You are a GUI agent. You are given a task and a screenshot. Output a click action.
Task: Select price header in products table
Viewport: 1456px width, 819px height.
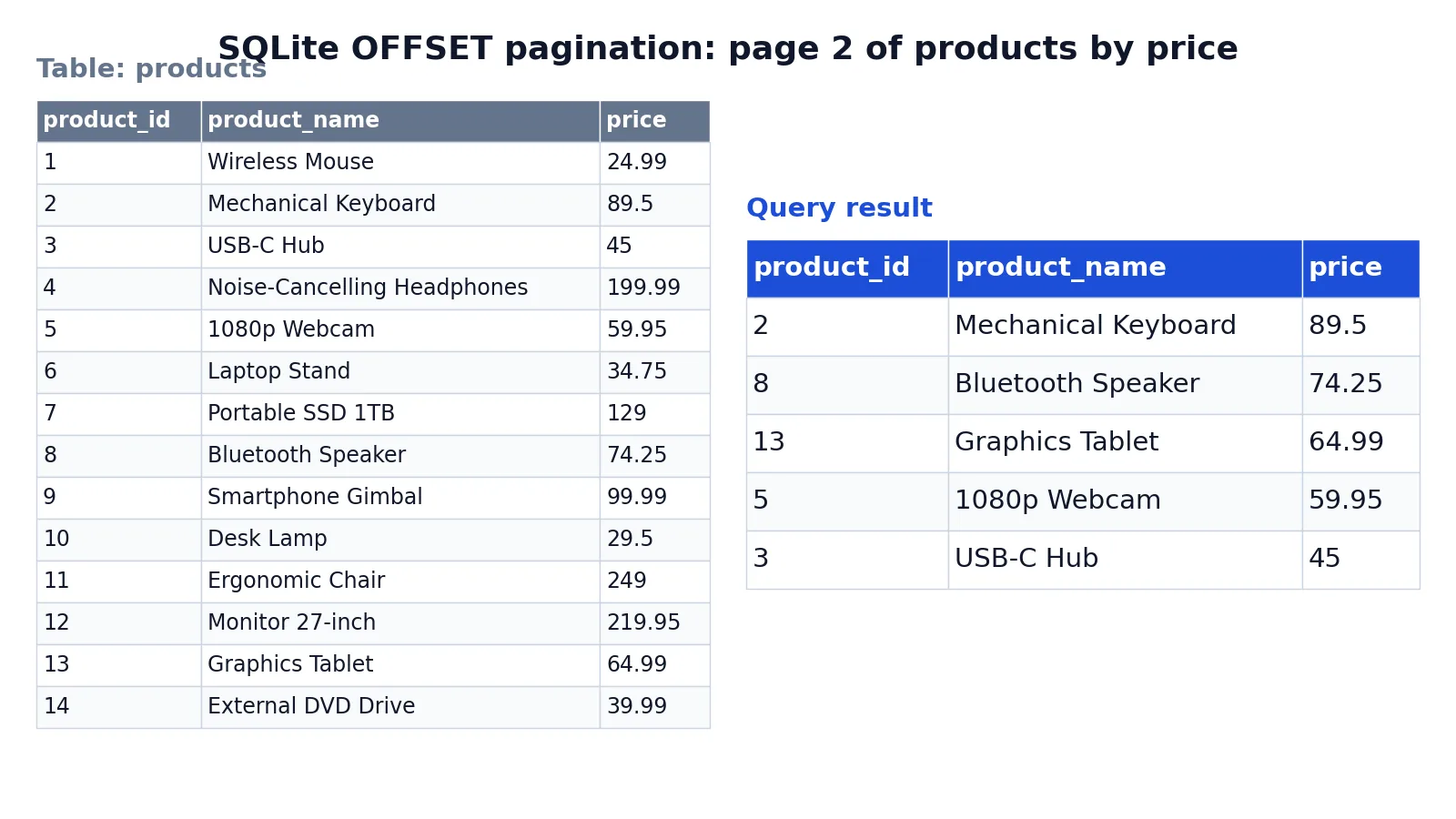[x=655, y=121]
